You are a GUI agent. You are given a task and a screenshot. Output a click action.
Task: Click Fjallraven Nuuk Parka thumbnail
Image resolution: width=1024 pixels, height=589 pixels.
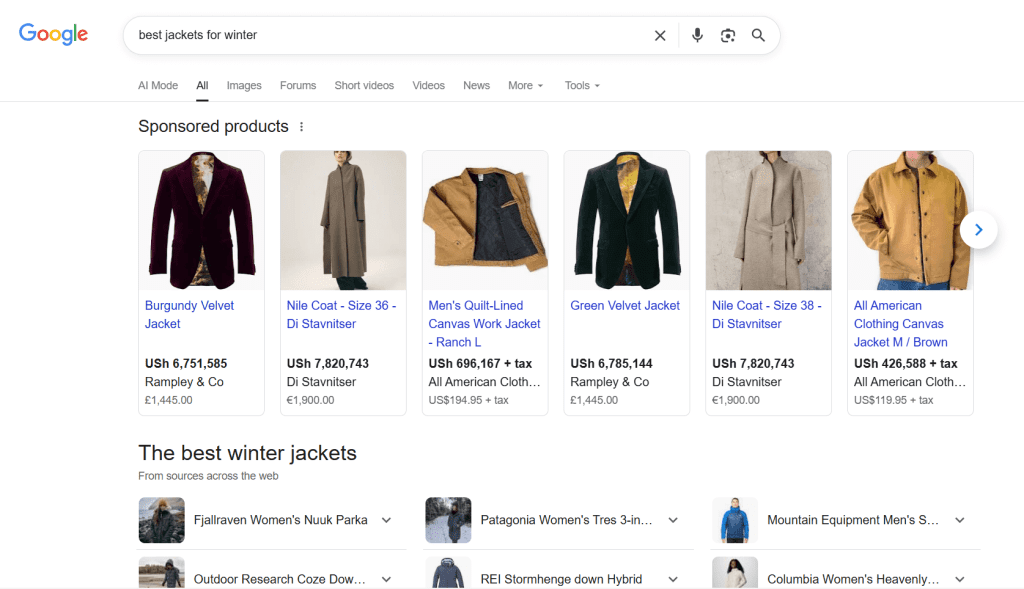coord(161,520)
